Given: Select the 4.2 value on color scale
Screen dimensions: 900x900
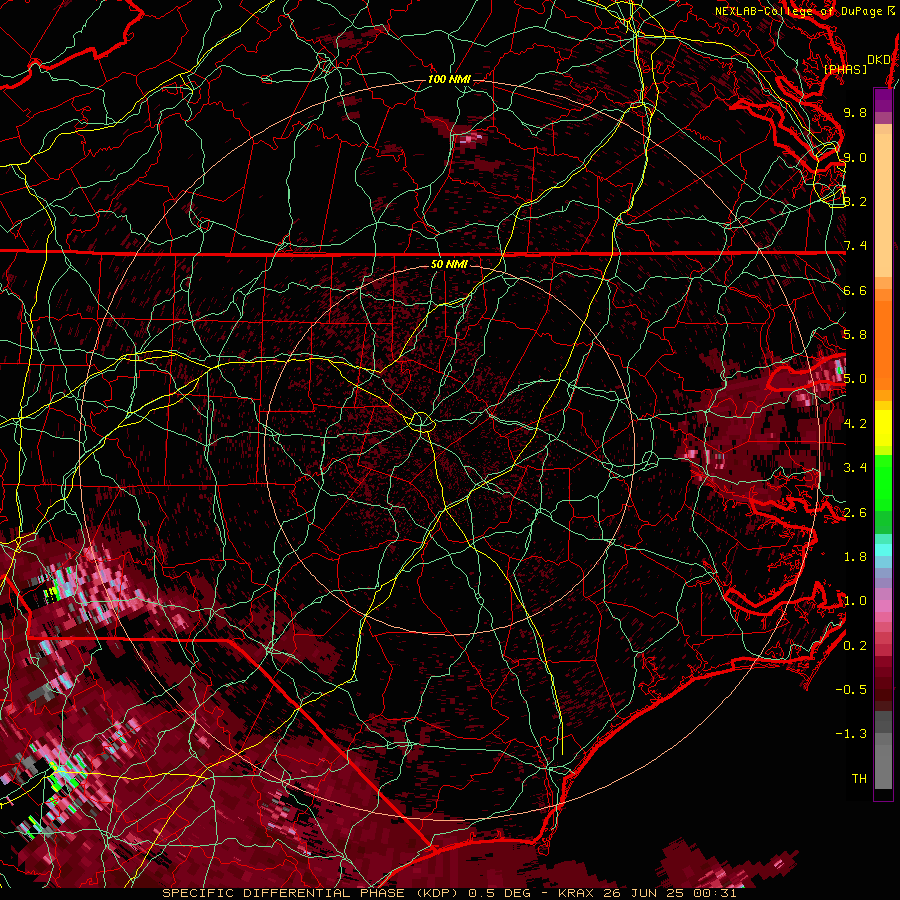Looking at the screenshot, I should pyautogui.click(x=855, y=424).
